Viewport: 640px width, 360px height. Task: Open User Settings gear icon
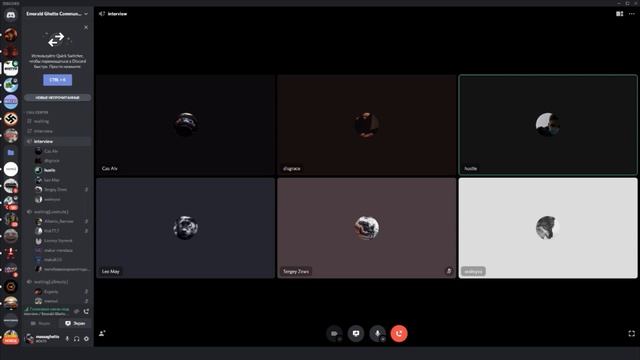tap(86, 339)
